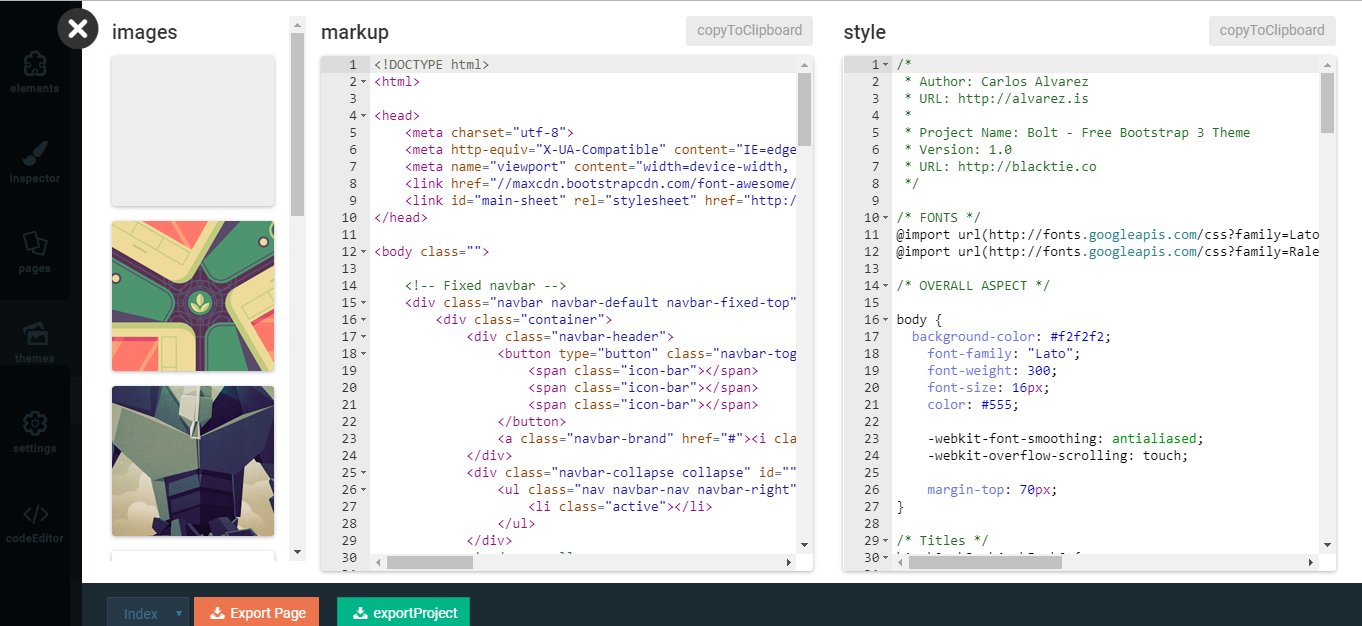Screen dimensions: 1362x626
Task: Collapse the container div fold on line 16
Action: click(363, 320)
